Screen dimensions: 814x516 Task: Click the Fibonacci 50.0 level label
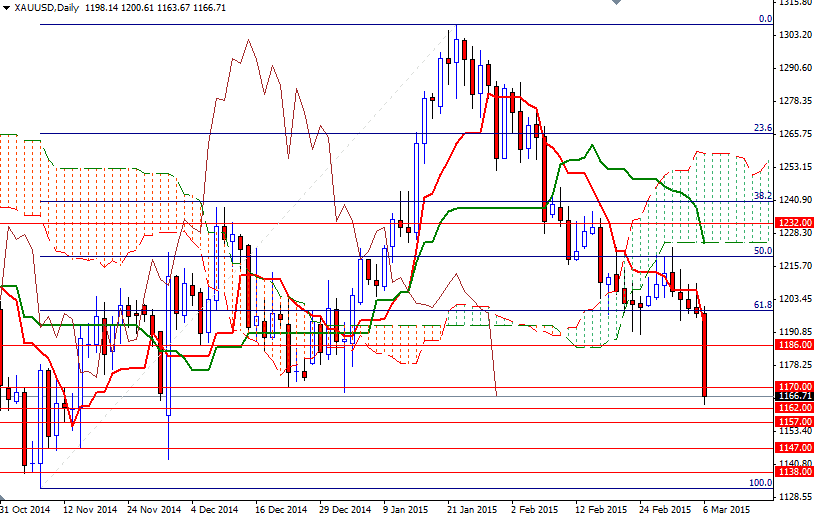click(x=762, y=251)
